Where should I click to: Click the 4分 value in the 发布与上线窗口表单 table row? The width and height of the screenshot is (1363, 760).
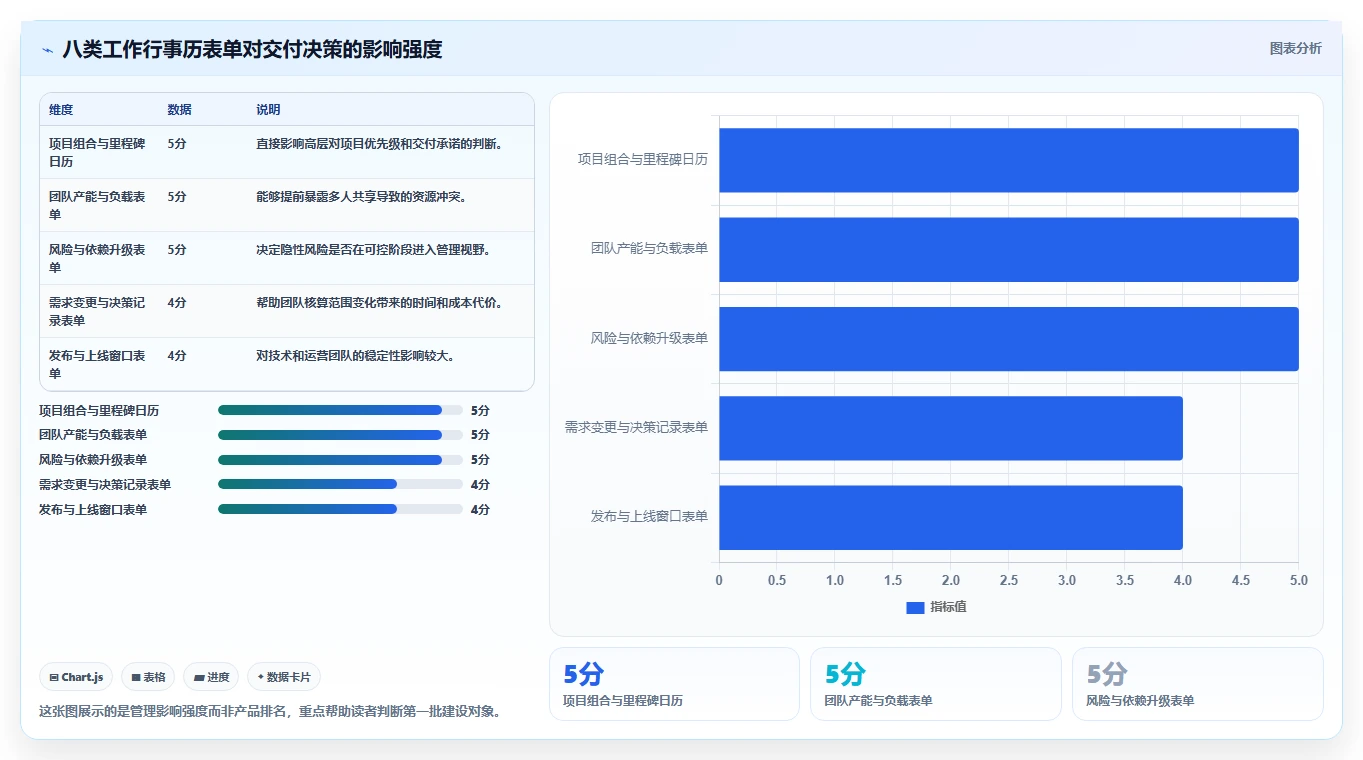[x=177, y=355]
